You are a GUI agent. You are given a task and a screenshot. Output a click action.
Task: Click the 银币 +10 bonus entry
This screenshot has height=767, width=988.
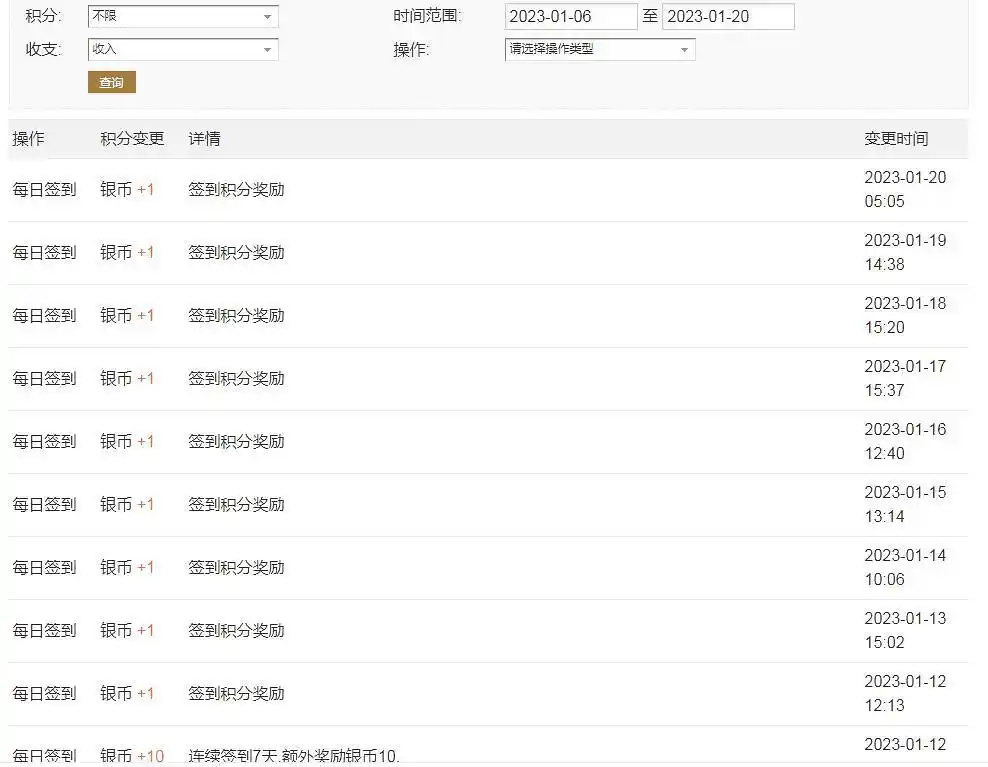coord(131,756)
